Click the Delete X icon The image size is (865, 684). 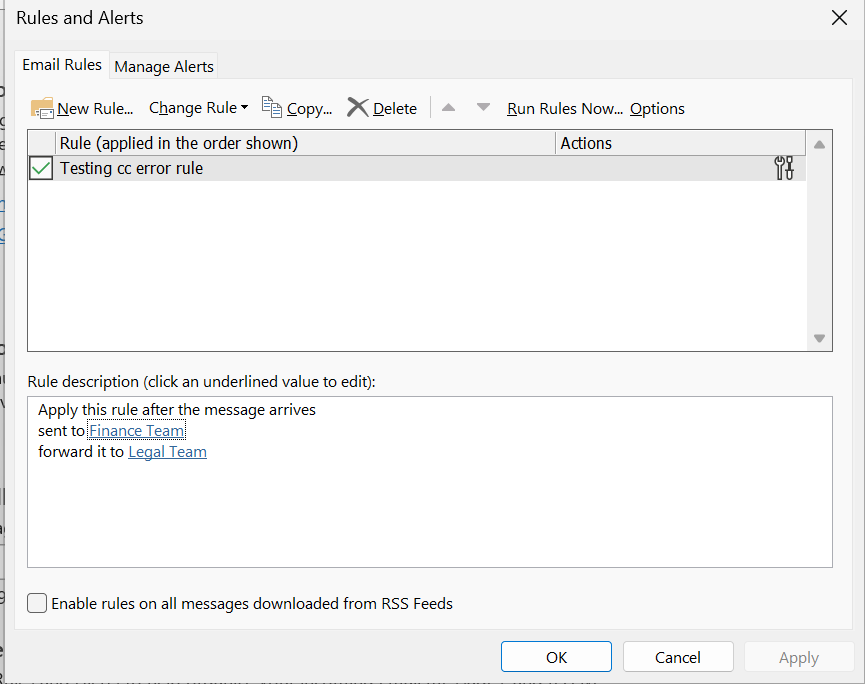[x=357, y=107]
